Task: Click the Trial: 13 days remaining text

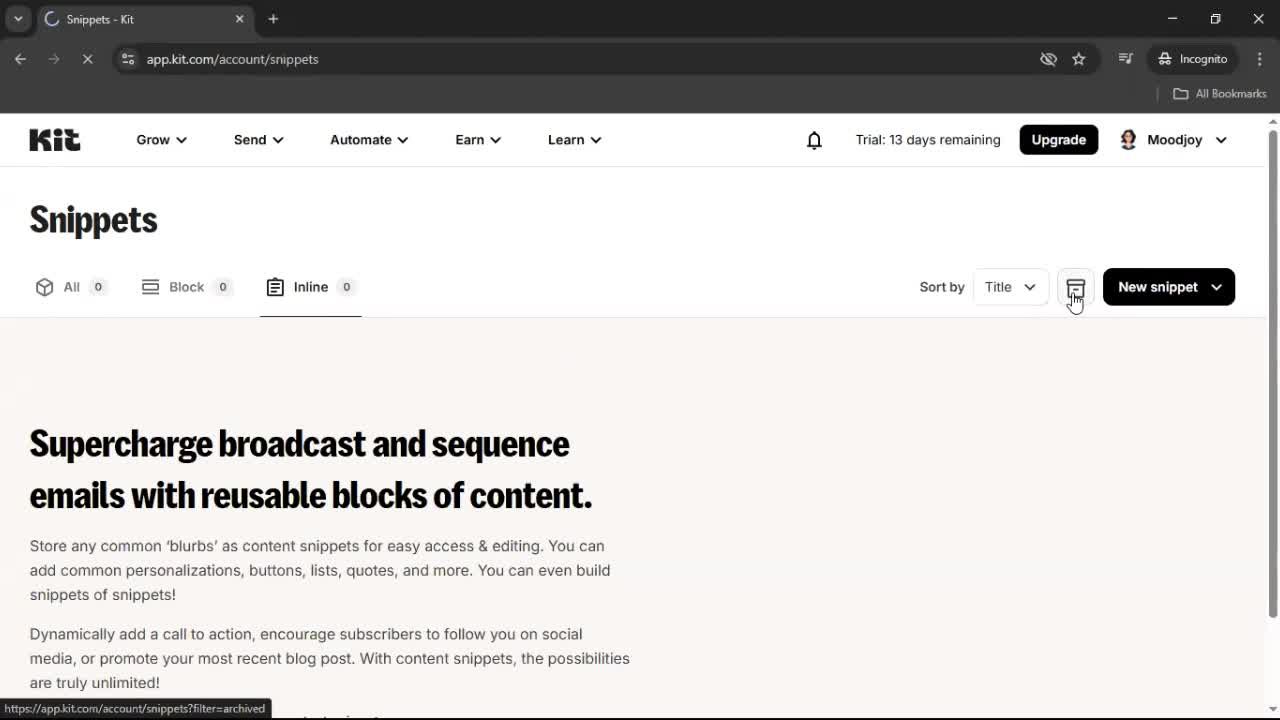Action: click(927, 140)
